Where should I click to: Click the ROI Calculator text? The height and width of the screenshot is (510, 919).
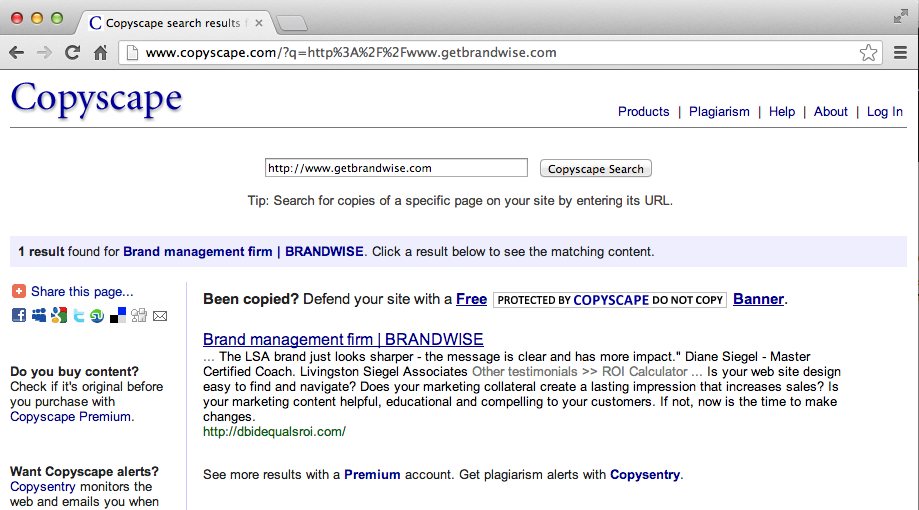tap(645, 372)
